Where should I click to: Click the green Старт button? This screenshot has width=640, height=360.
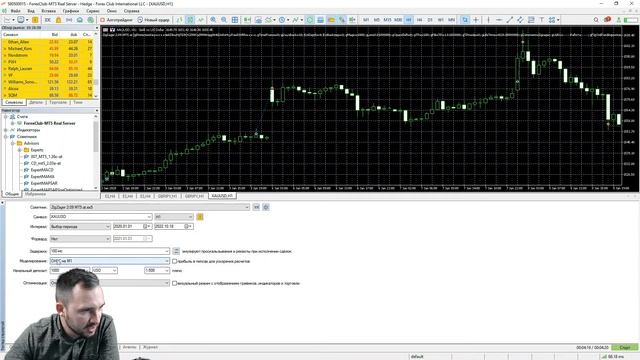click(625, 347)
